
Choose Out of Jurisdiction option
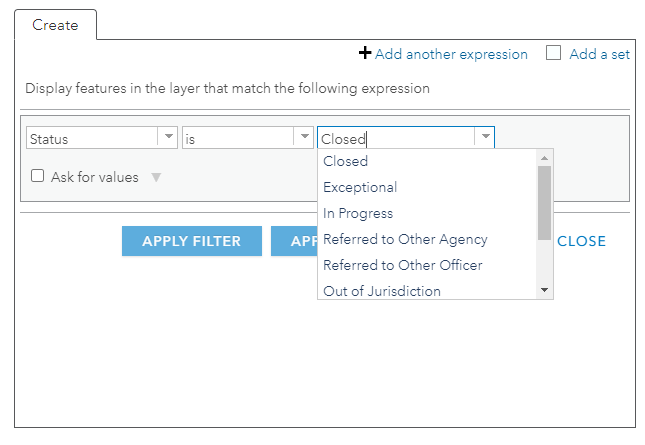click(382, 291)
